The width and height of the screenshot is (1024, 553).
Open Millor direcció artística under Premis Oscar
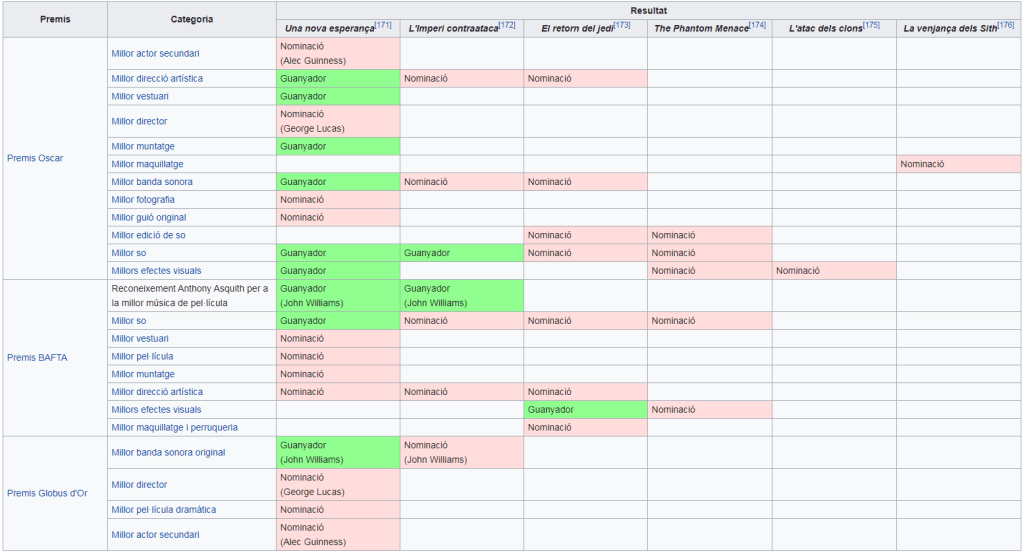coord(156,78)
